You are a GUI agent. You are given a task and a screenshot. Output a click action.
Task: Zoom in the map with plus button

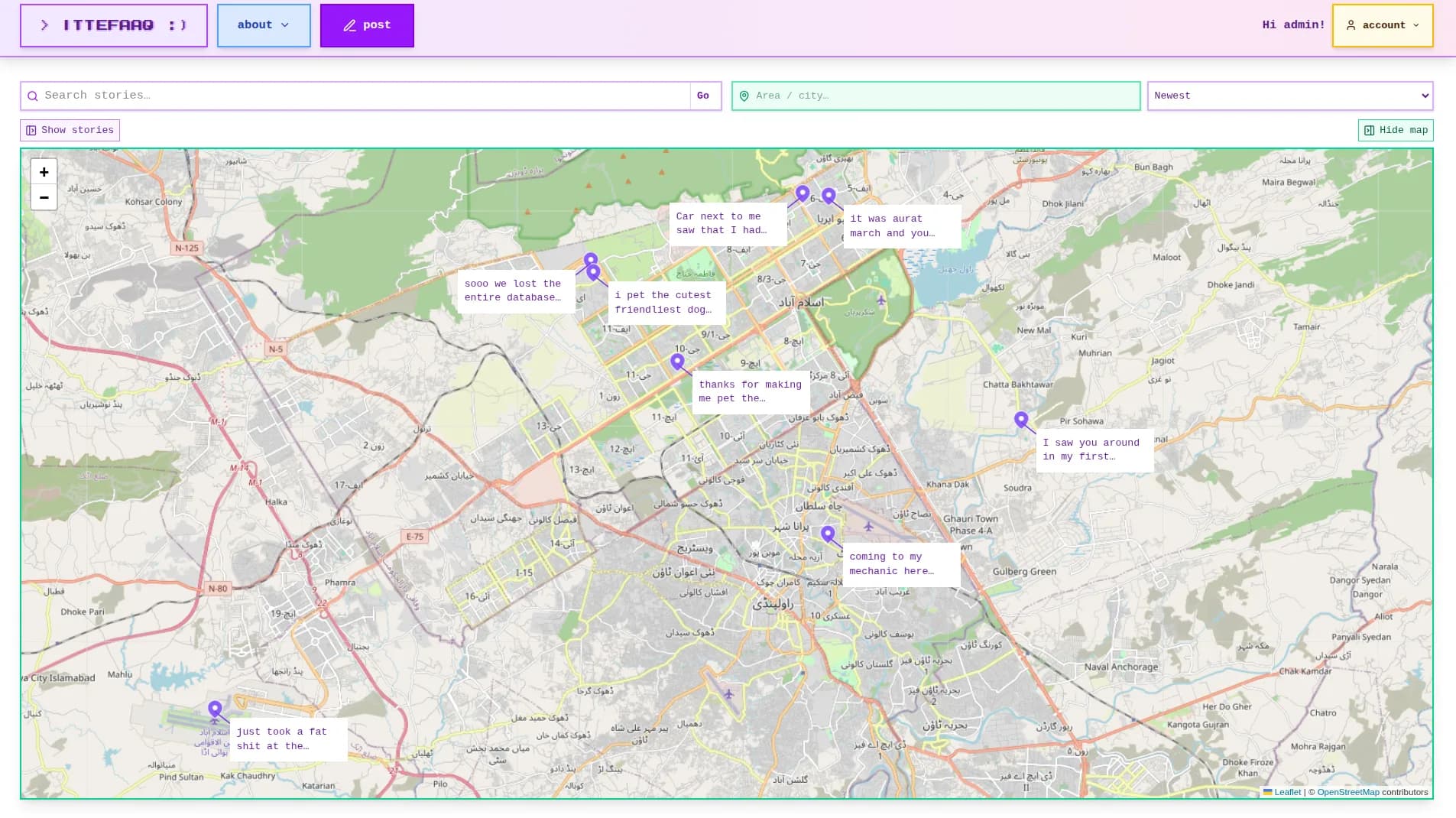44,172
